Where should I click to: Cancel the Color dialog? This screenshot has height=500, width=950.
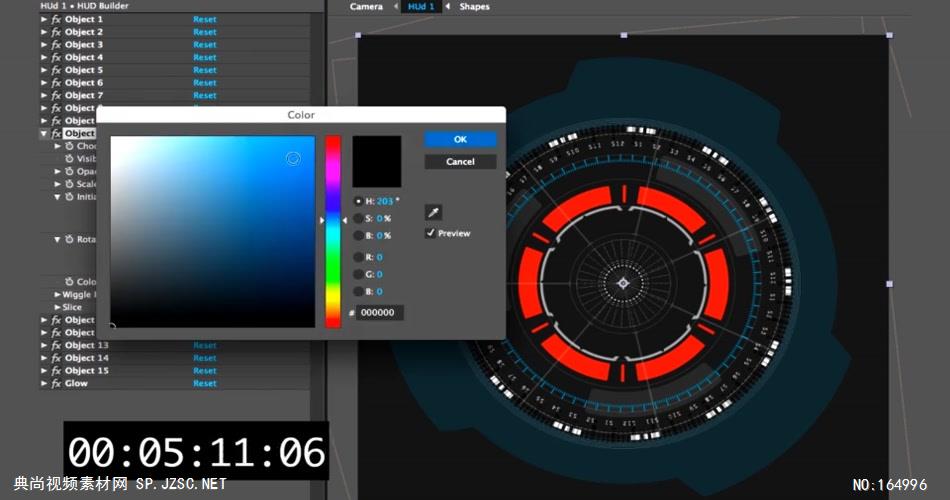pos(459,161)
